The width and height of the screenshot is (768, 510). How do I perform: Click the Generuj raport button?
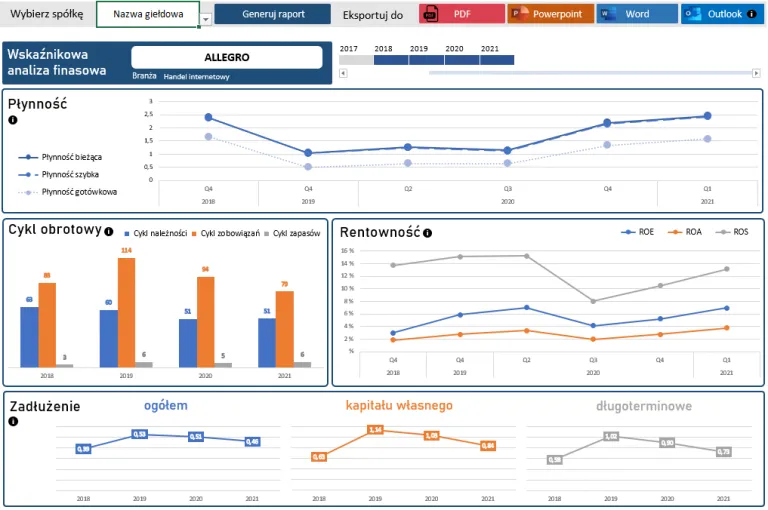point(272,14)
